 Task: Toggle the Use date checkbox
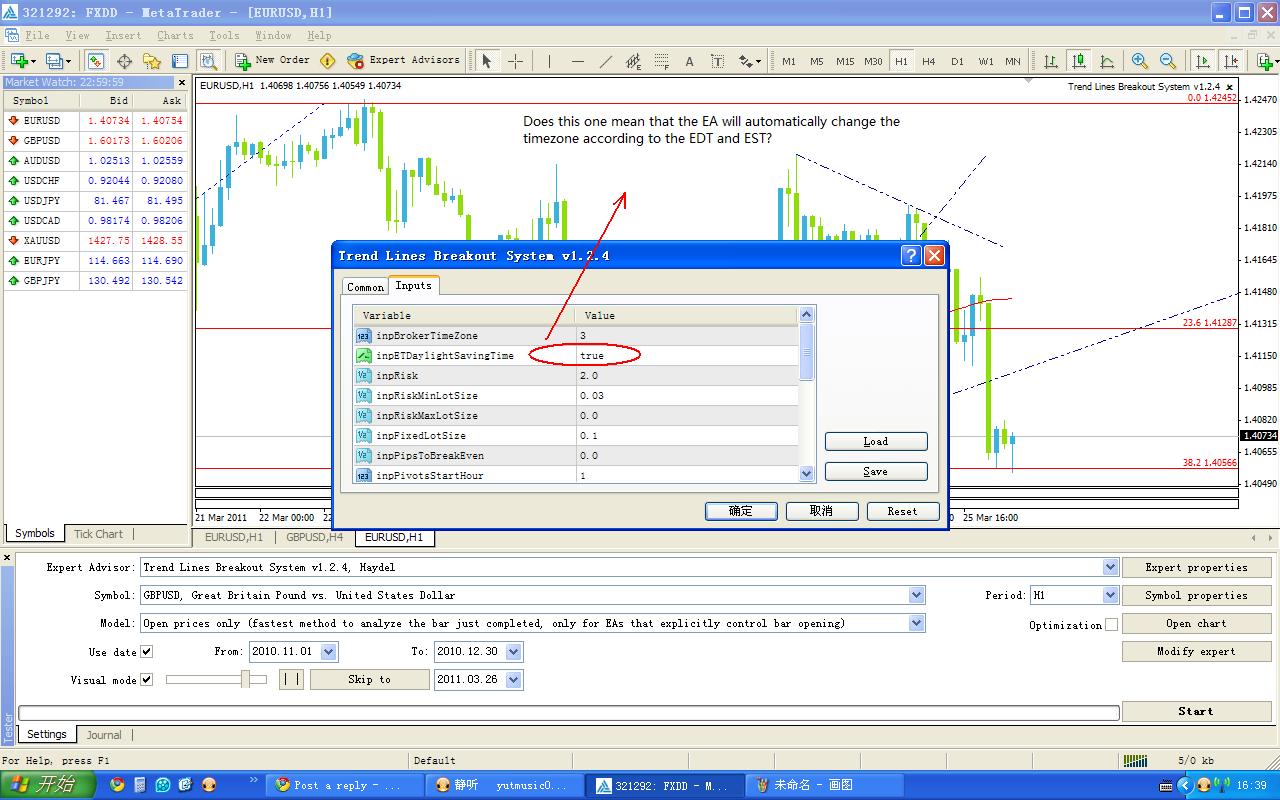[x=147, y=652]
